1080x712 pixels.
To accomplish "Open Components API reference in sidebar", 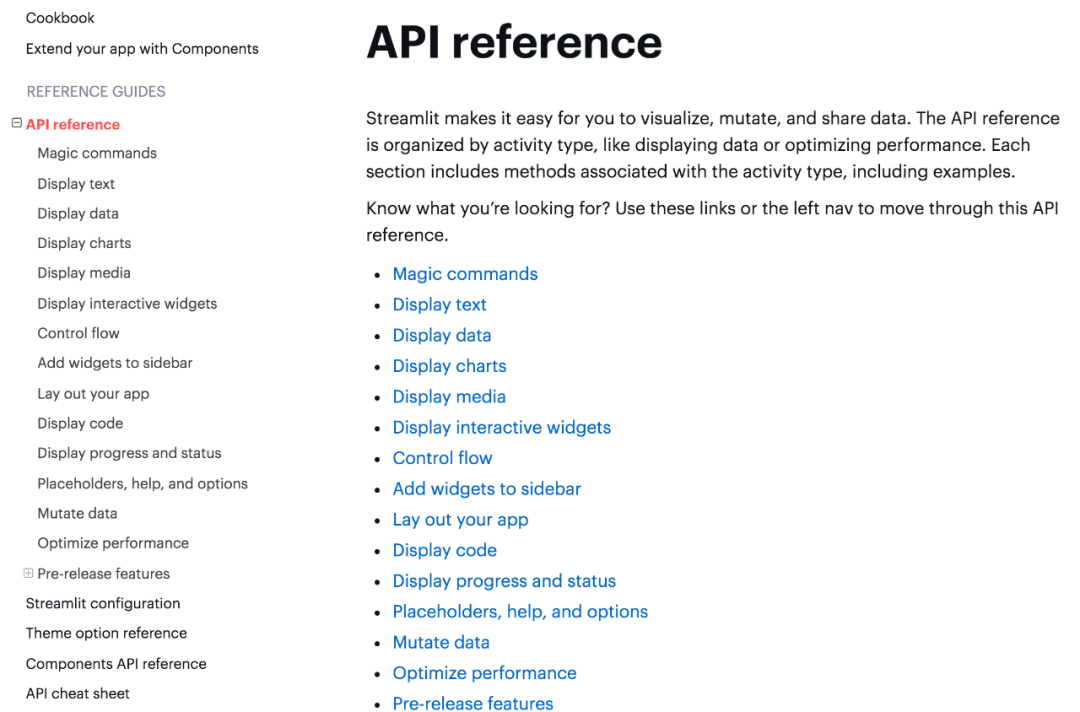I will pyautogui.click(x=116, y=664).
